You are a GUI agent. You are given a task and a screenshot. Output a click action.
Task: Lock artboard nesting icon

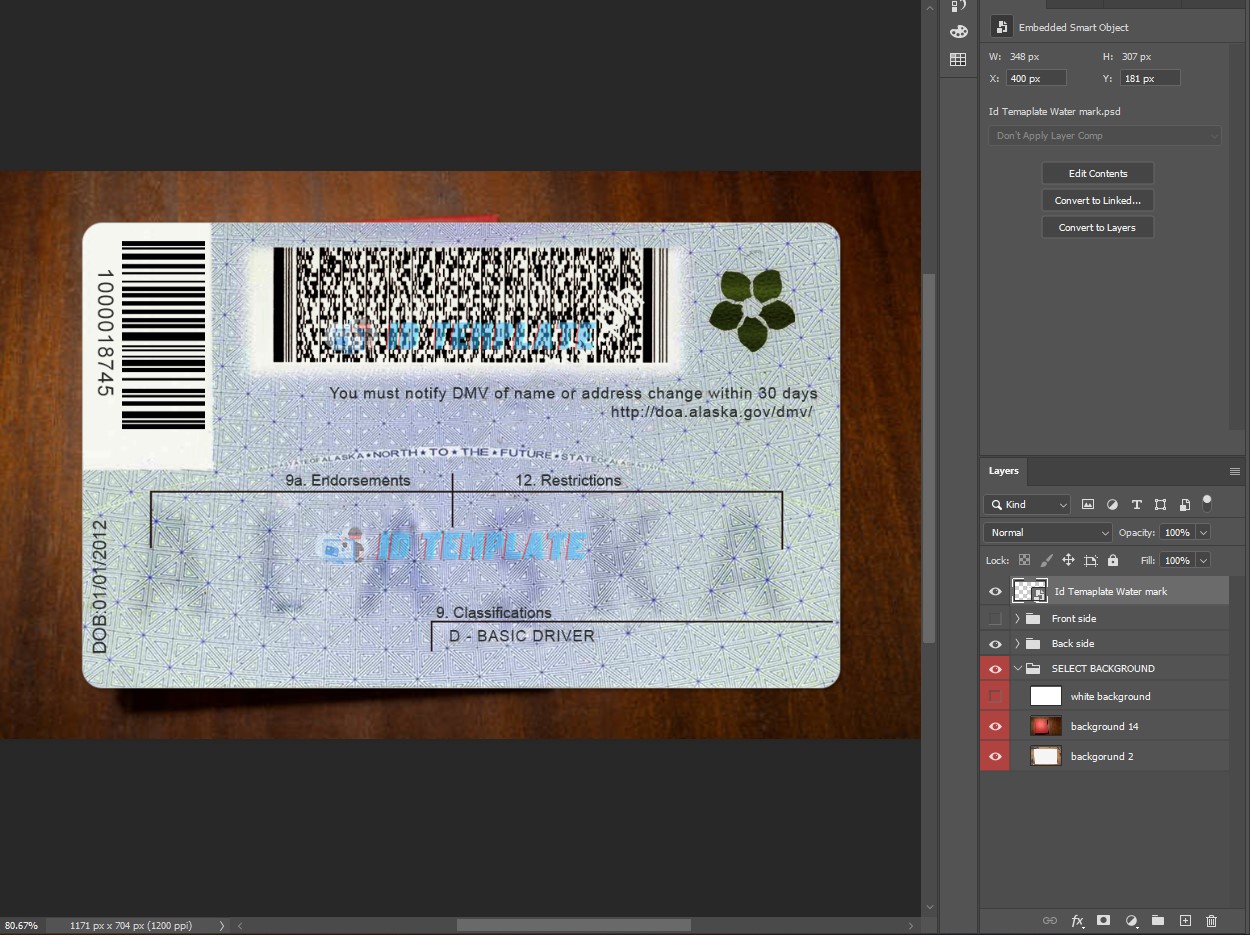[1090, 561]
